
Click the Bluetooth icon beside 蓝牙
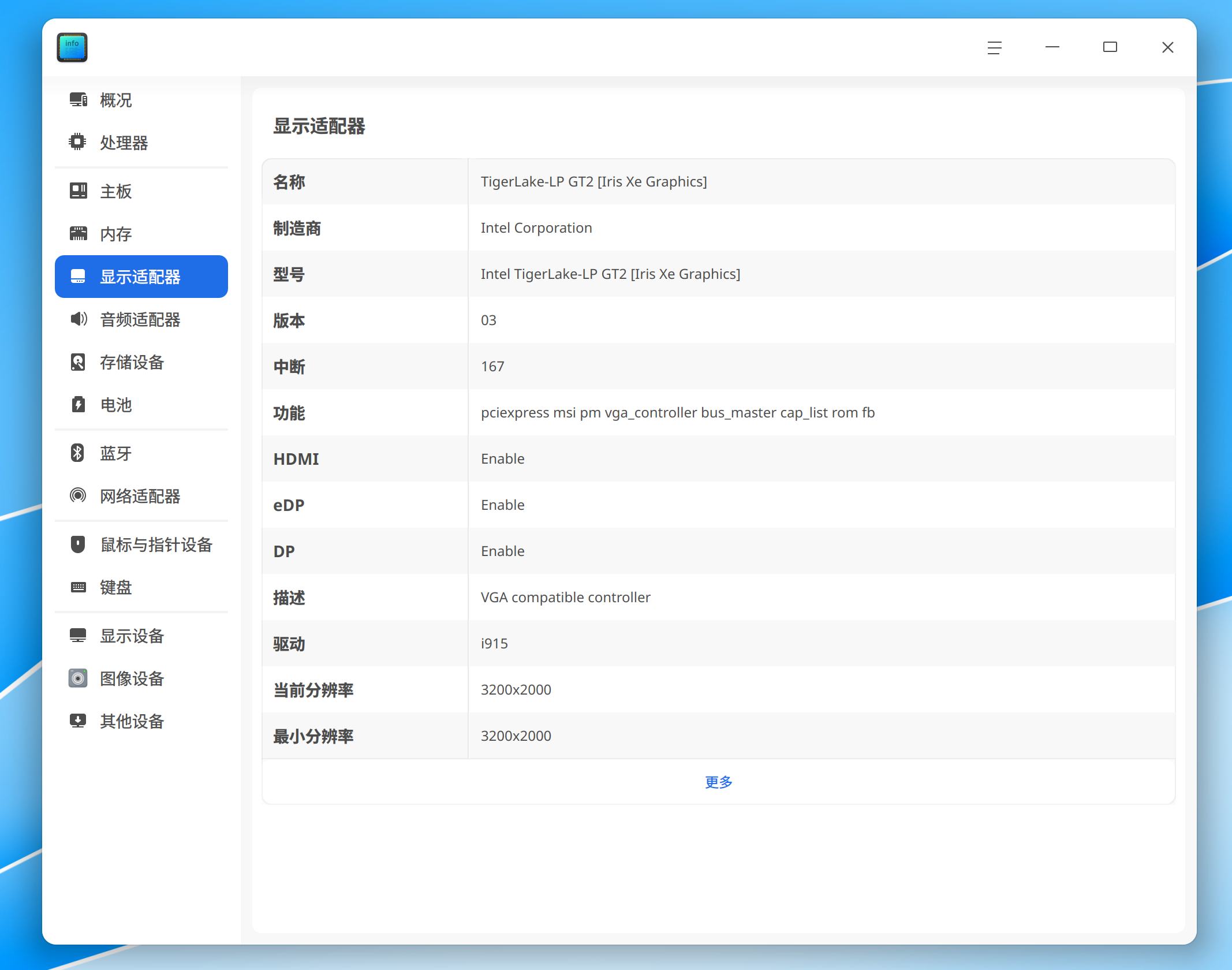tap(77, 453)
